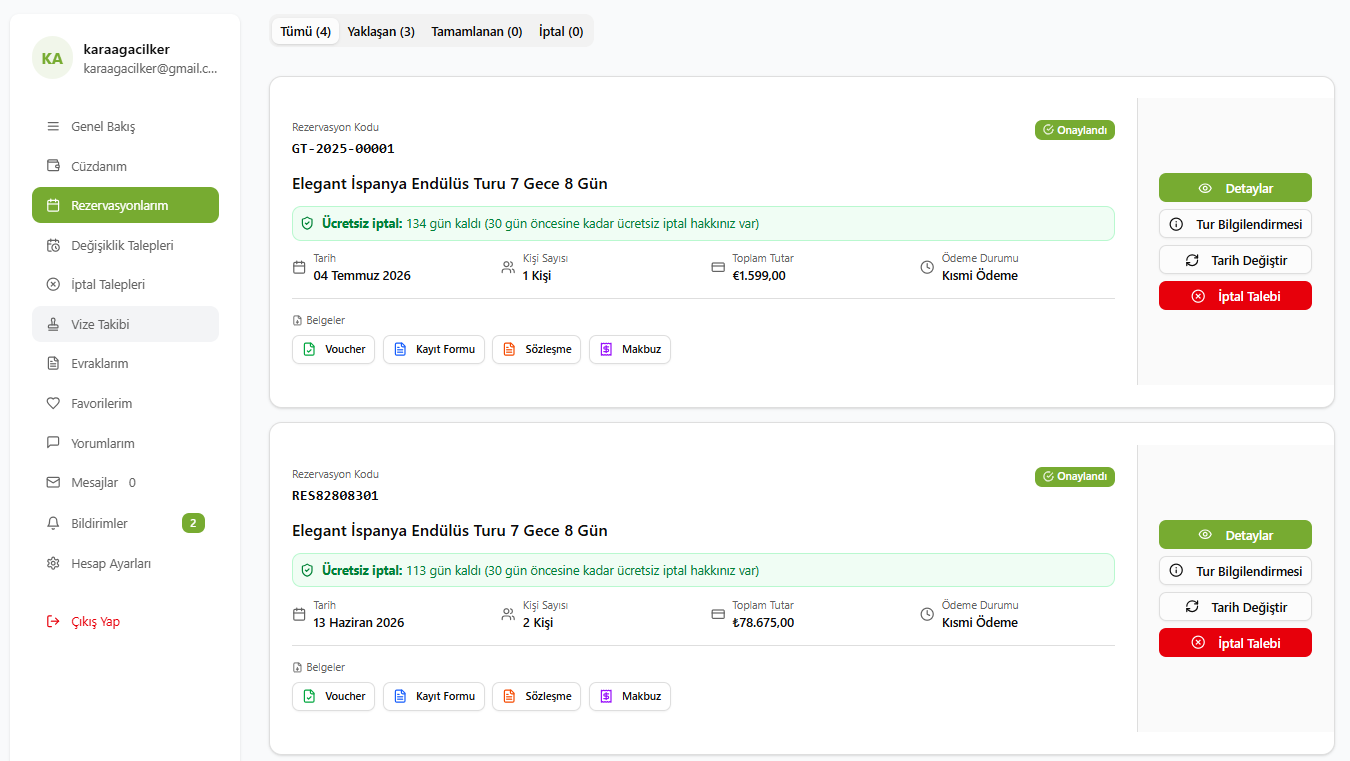The image size is (1350, 761).
Task: Switch to the Yaklaşan (3) tab
Action: [x=381, y=31]
